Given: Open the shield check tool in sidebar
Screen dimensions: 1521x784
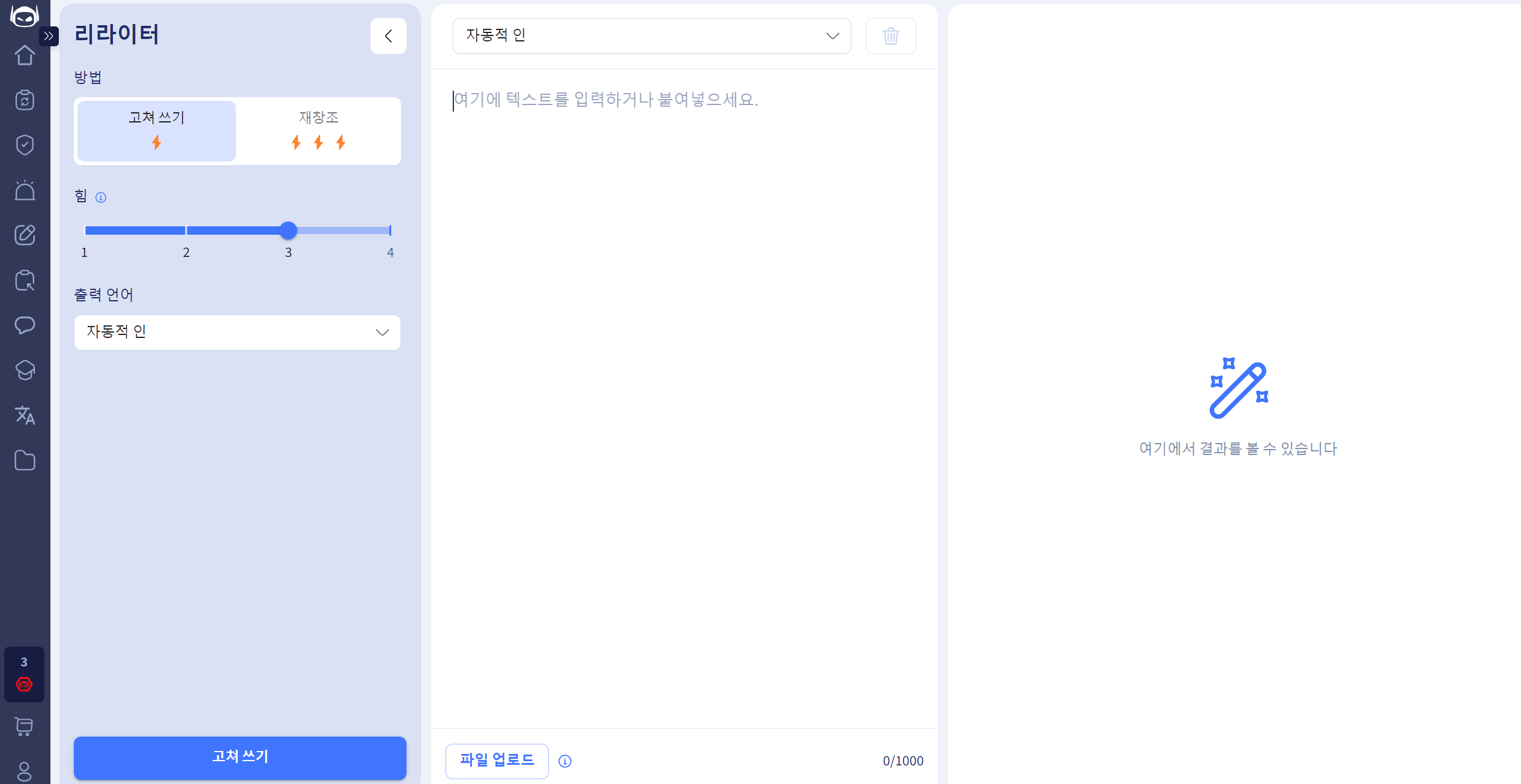Looking at the screenshot, I should coord(24,145).
